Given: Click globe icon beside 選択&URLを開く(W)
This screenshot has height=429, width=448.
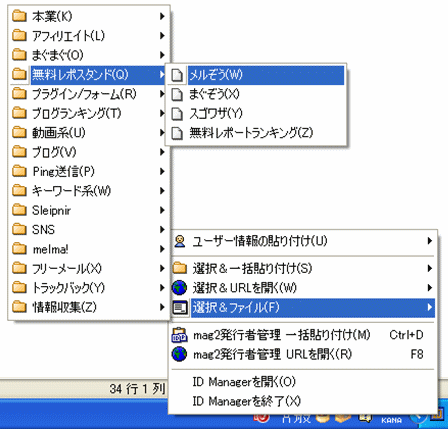Looking at the screenshot, I should pos(180,288).
